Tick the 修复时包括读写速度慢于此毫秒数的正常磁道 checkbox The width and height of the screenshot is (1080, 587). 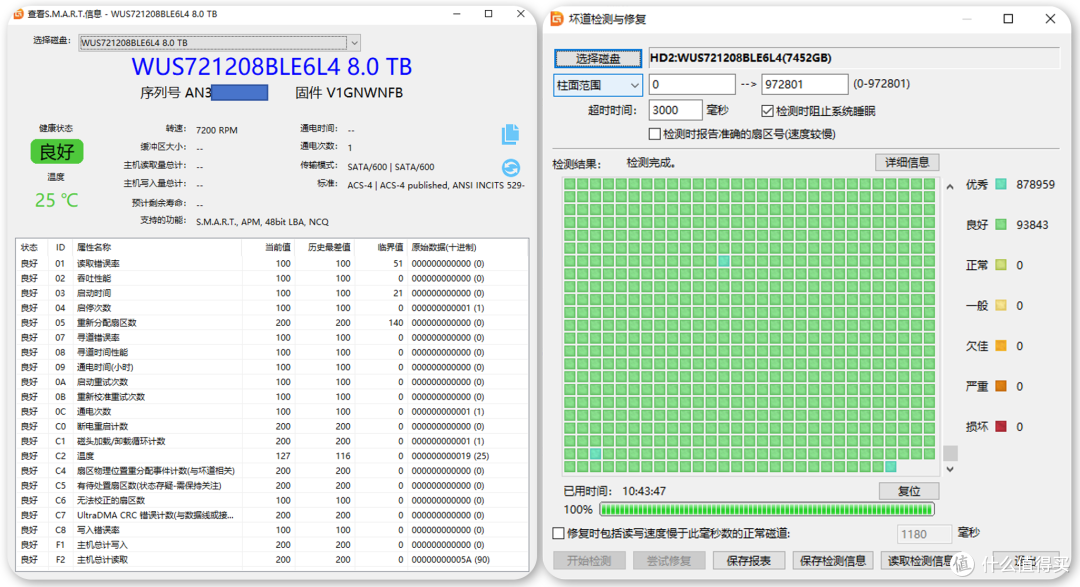[x=558, y=533]
